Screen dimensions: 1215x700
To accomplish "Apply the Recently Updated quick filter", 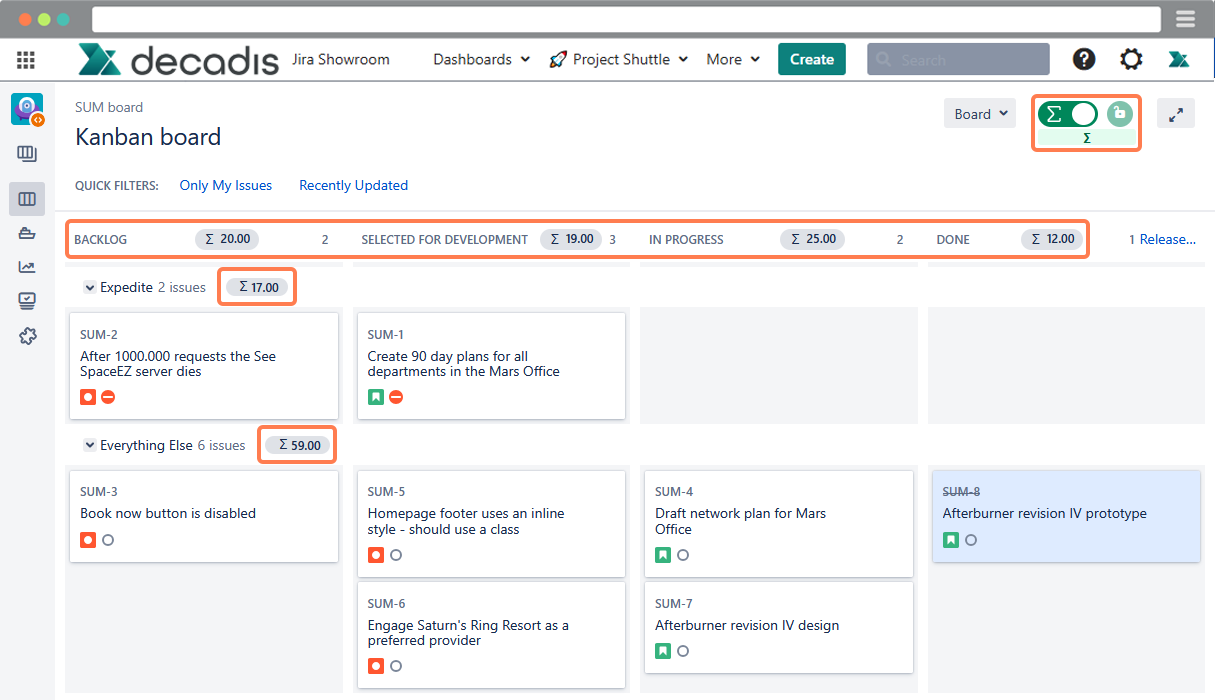I will (x=353, y=185).
